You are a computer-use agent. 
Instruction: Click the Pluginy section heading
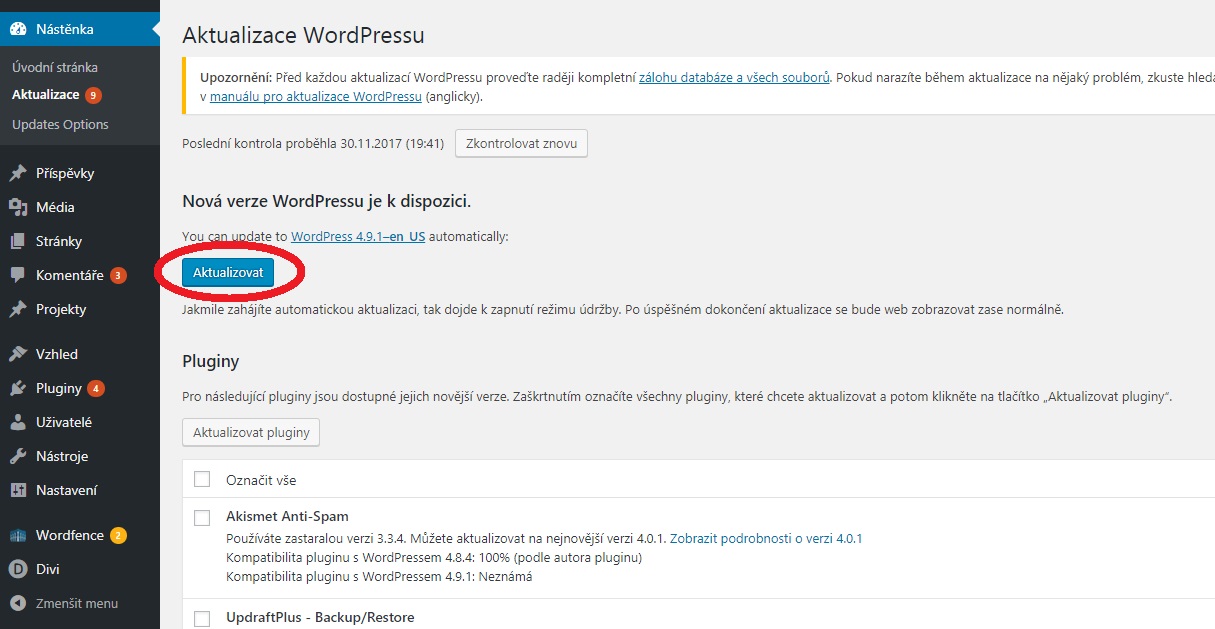click(211, 361)
